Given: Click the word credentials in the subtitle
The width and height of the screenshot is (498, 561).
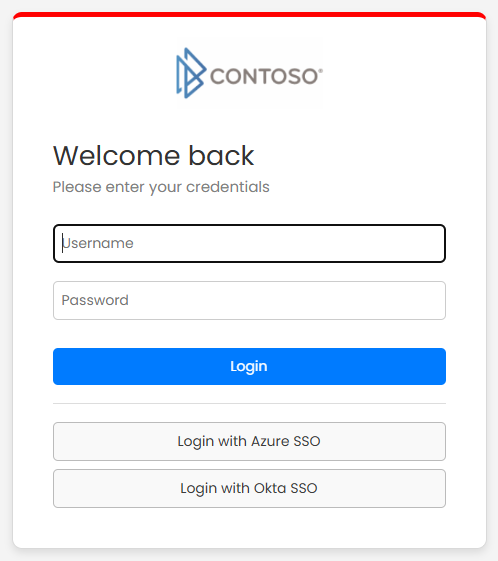Looking at the screenshot, I should click(x=228, y=187).
